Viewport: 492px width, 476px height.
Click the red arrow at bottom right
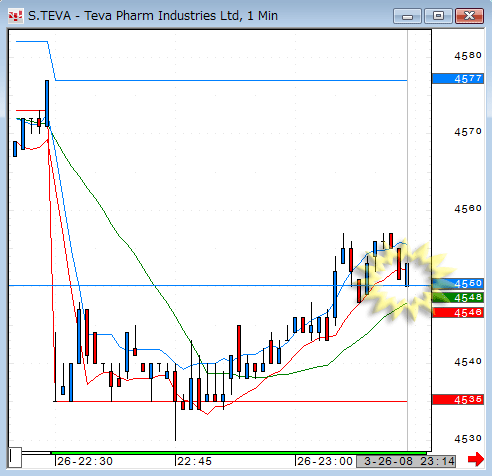476,460
